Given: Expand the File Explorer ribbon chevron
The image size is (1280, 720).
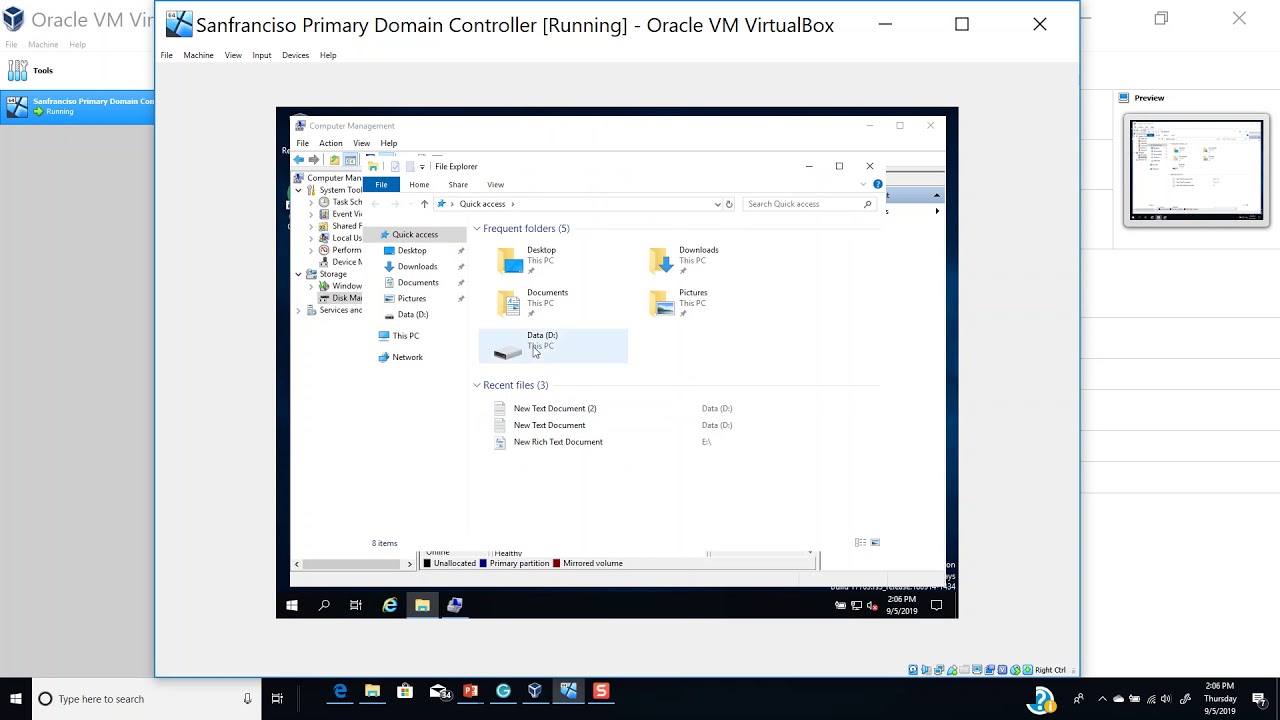Looking at the screenshot, I should click(x=863, y=184).
